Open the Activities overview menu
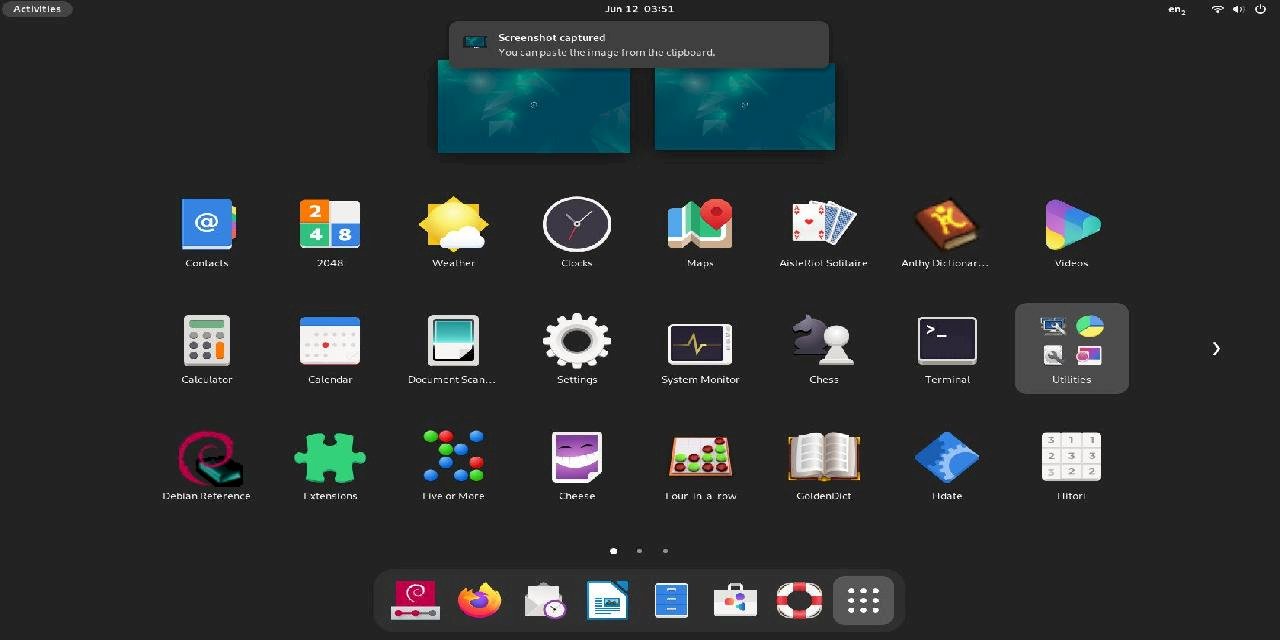 tap(37, 9)
